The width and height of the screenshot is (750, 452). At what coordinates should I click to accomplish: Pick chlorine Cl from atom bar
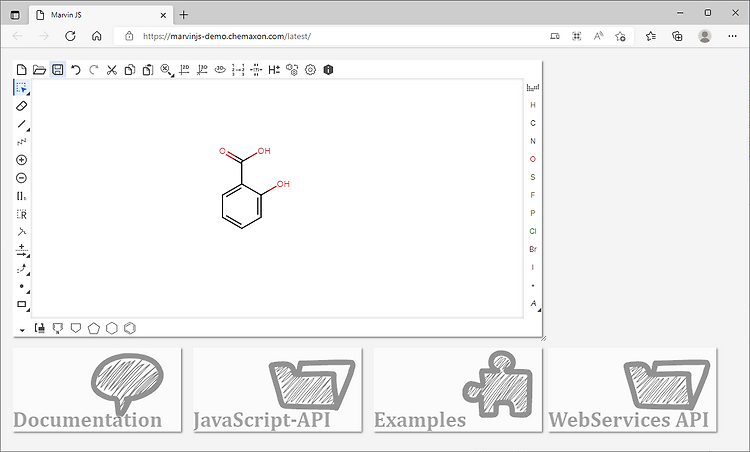point(533,231)
